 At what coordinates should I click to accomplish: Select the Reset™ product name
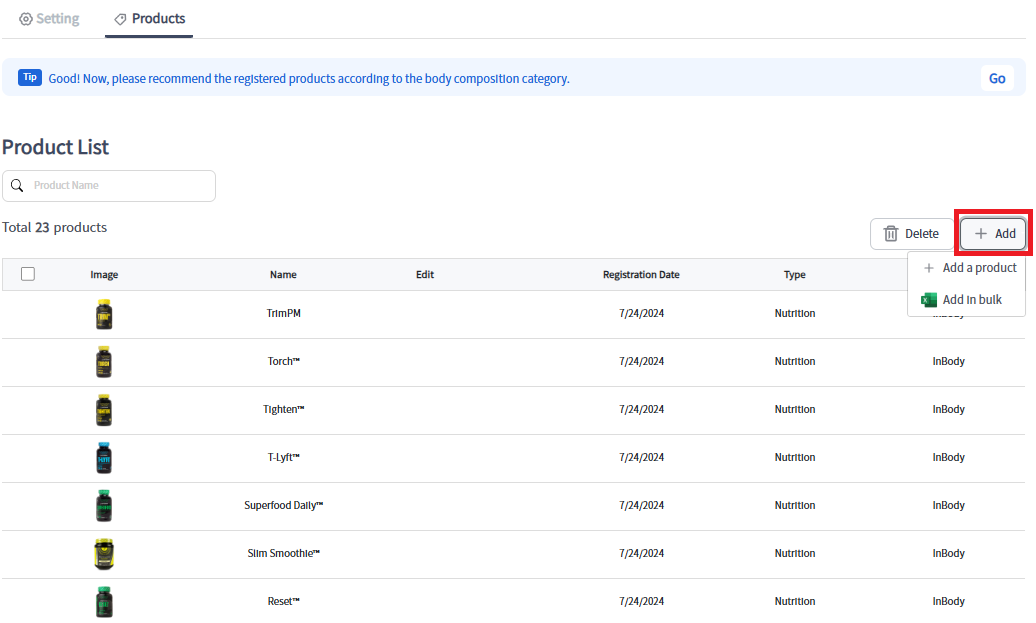283,601
